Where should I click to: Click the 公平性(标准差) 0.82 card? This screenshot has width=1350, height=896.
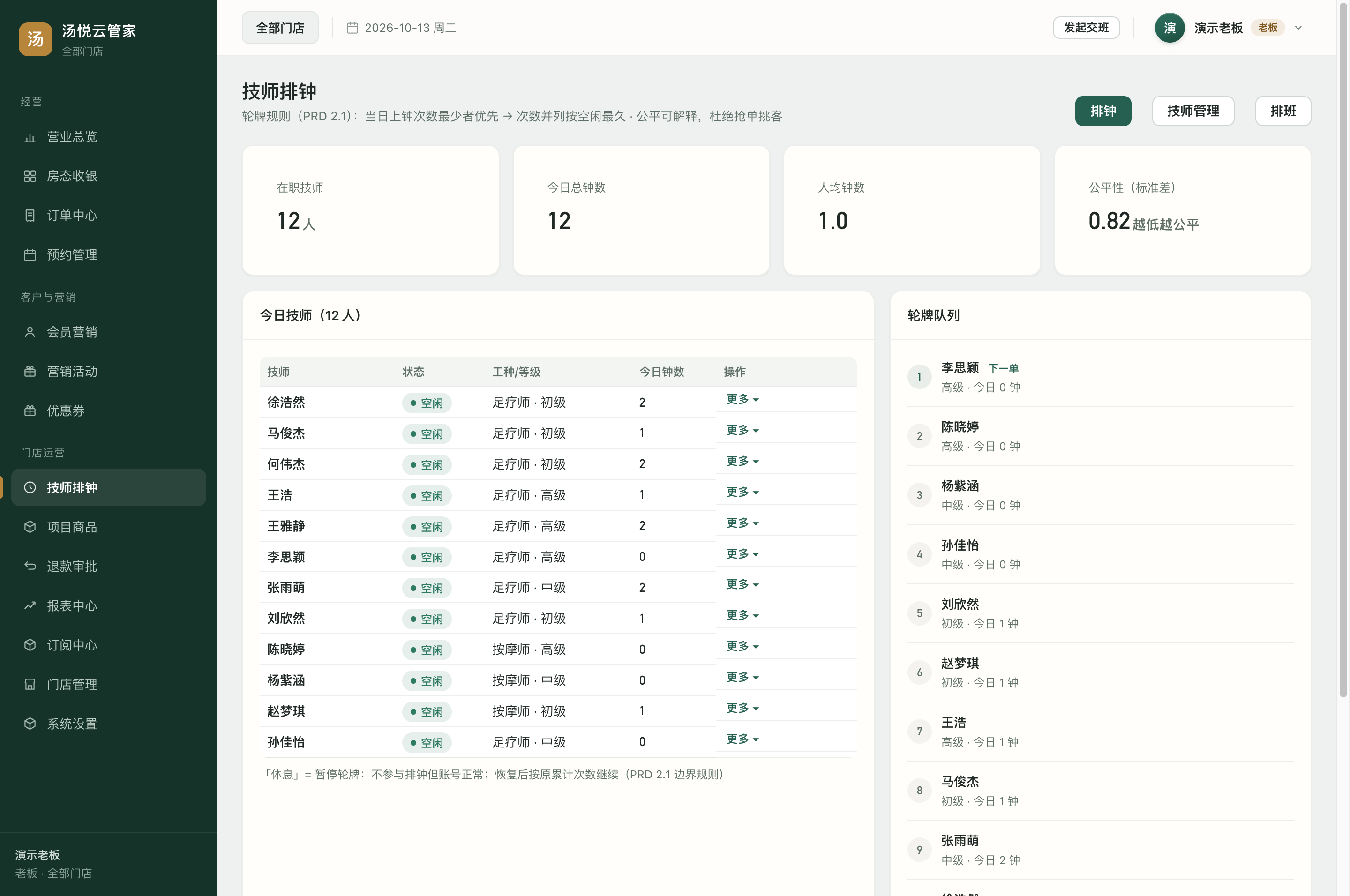1182,210
